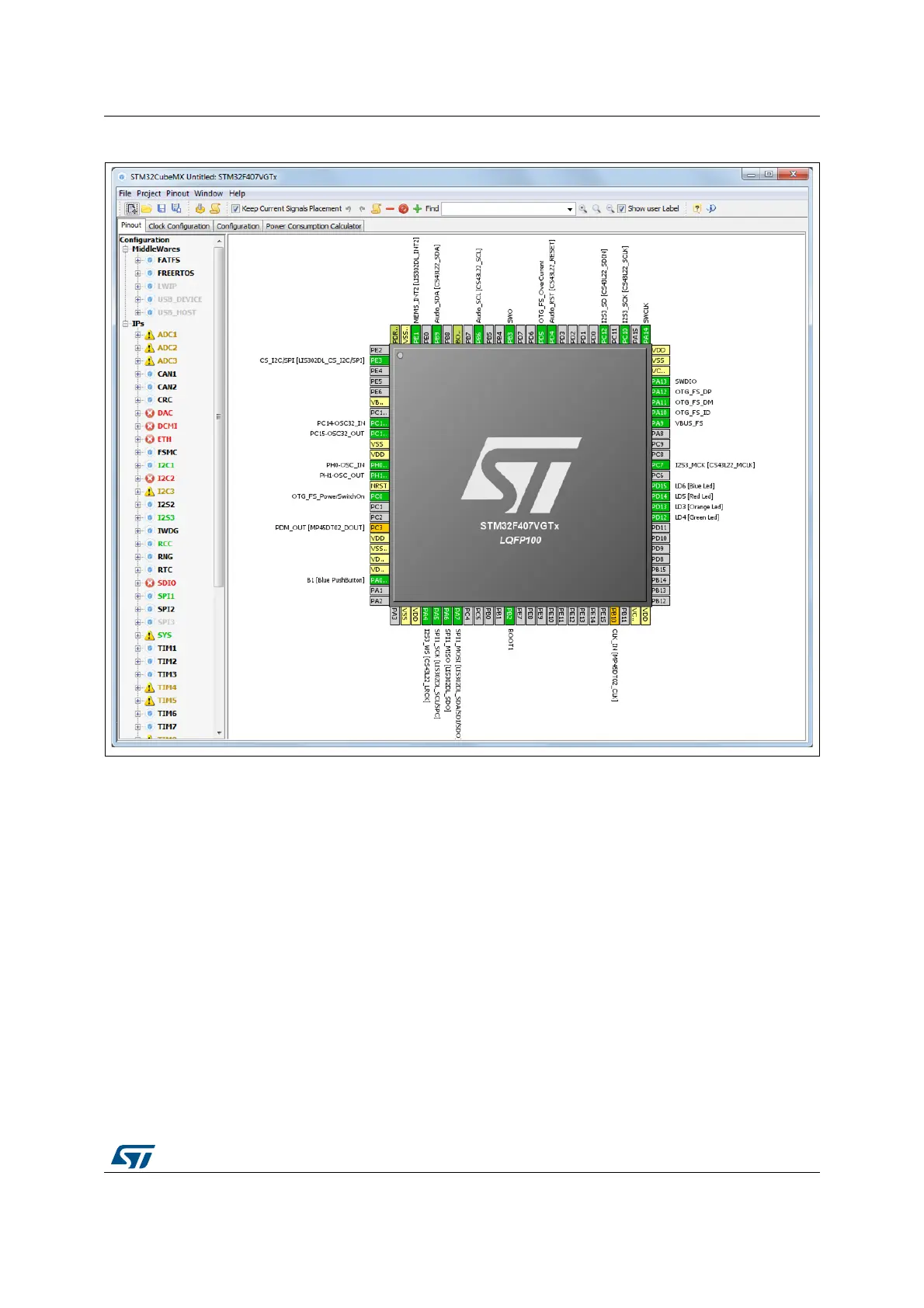This screenshot has width=924, height=1308.
Task: Click the red error icon beside DAC
Action: (150, 413)
